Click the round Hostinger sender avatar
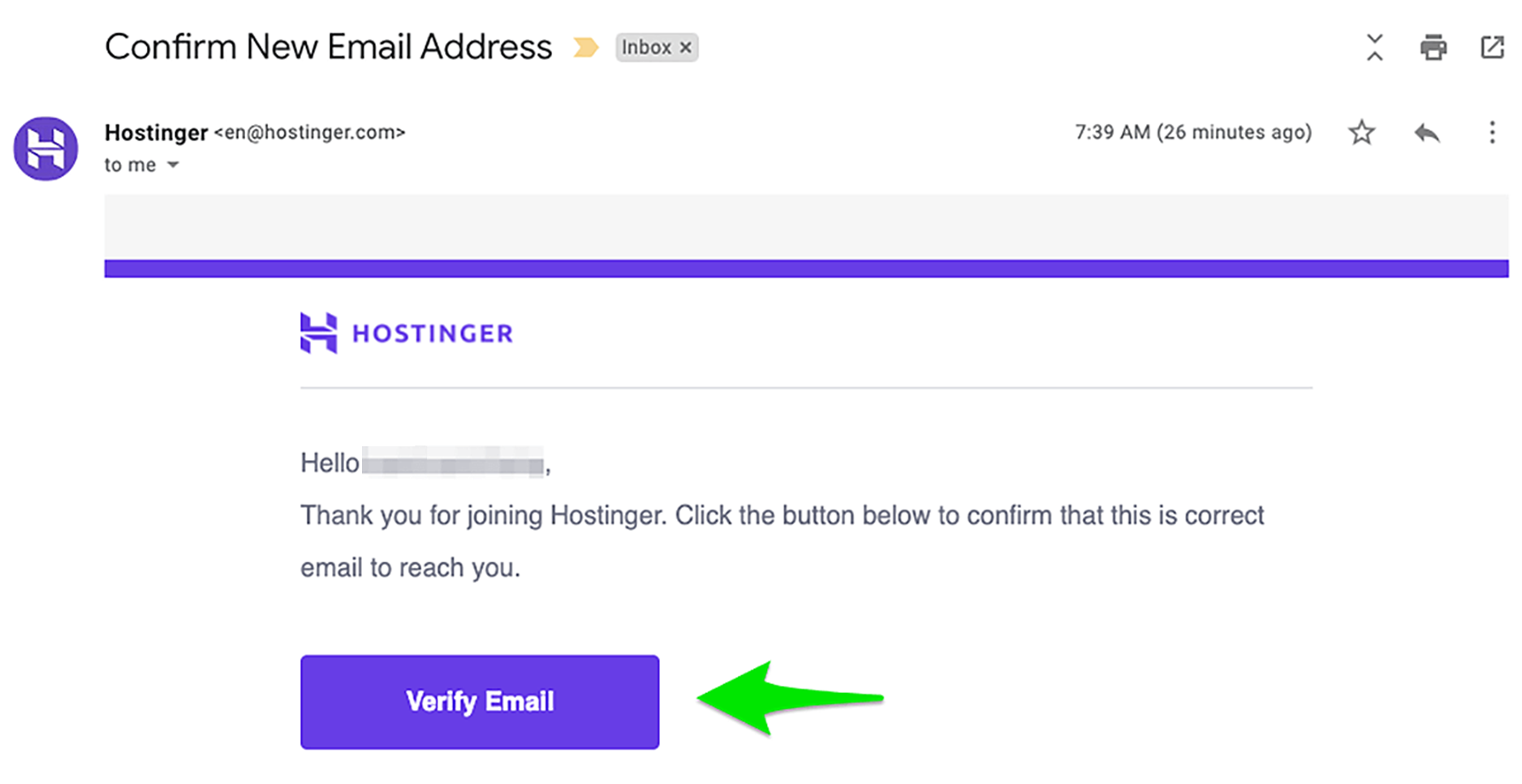Screen dimensions: 1522x784 (45, 148)
